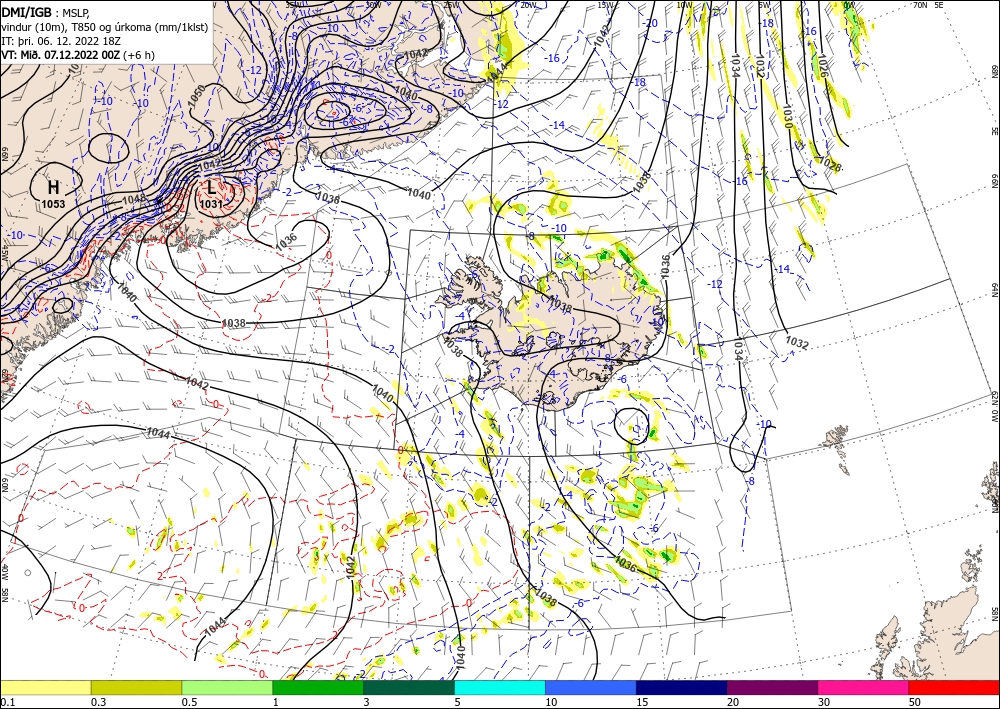Click the red 50+ mm legend swatch
The height and width of the screenshot is (709, 1000).
[954, 687]
